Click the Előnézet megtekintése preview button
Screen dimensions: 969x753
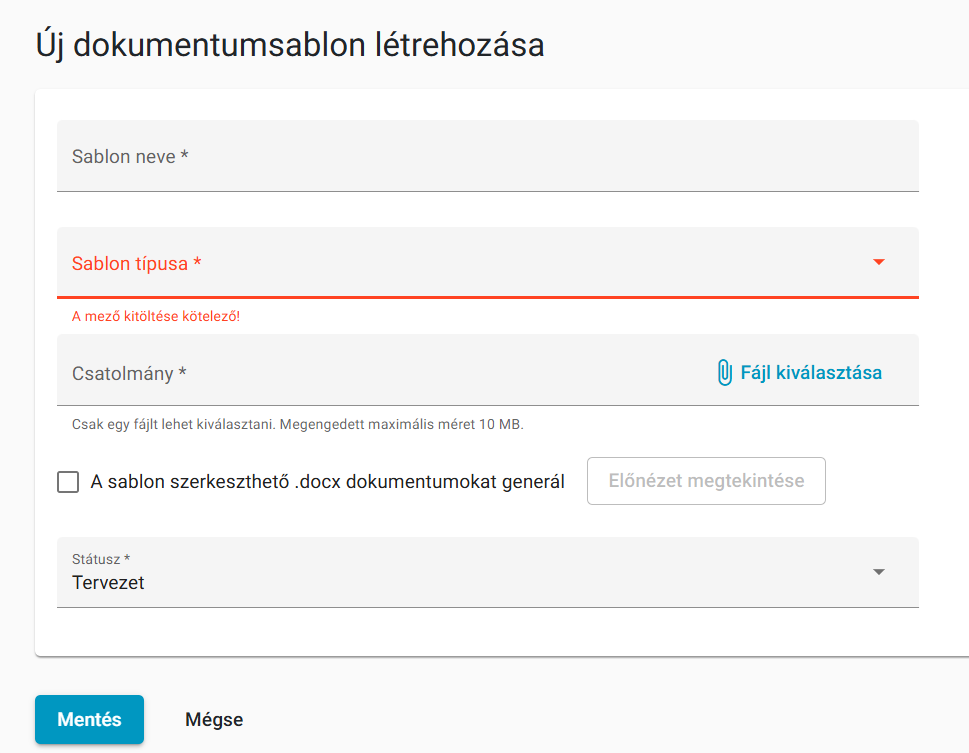pyautogui.click(x=706, y=481)
